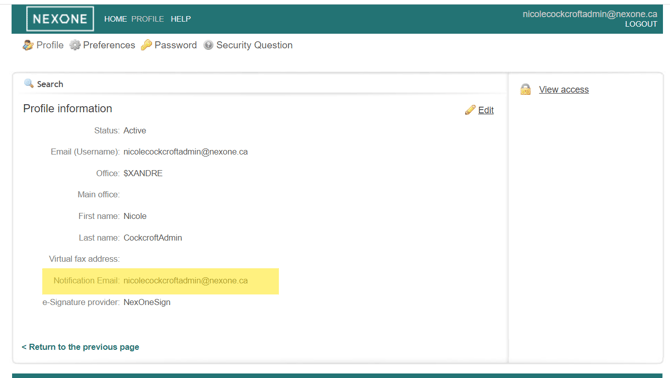
Task: Click the Status label
Action: click(107, 131)
